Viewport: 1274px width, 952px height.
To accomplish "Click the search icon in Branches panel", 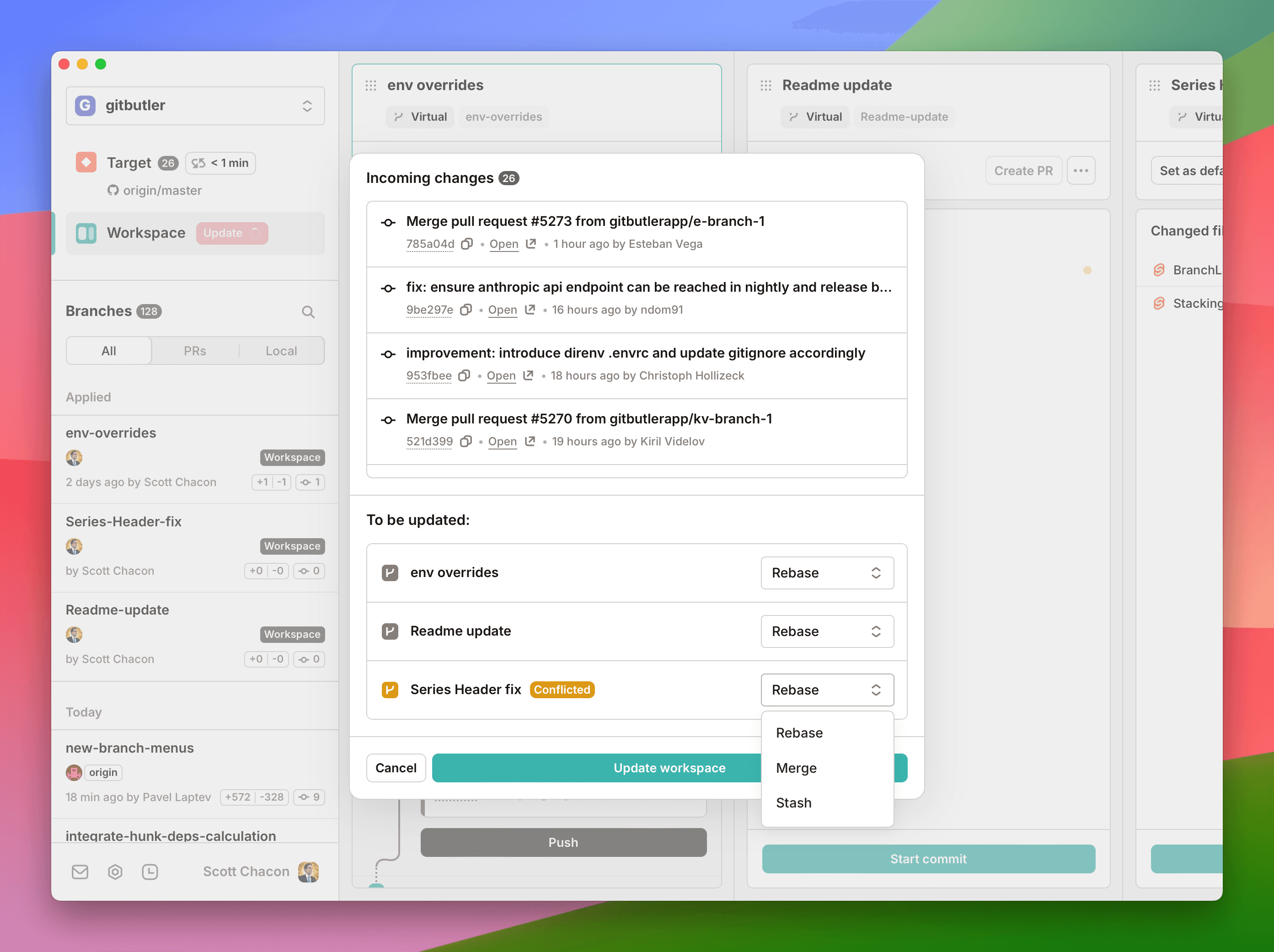I will click(309, 312).
